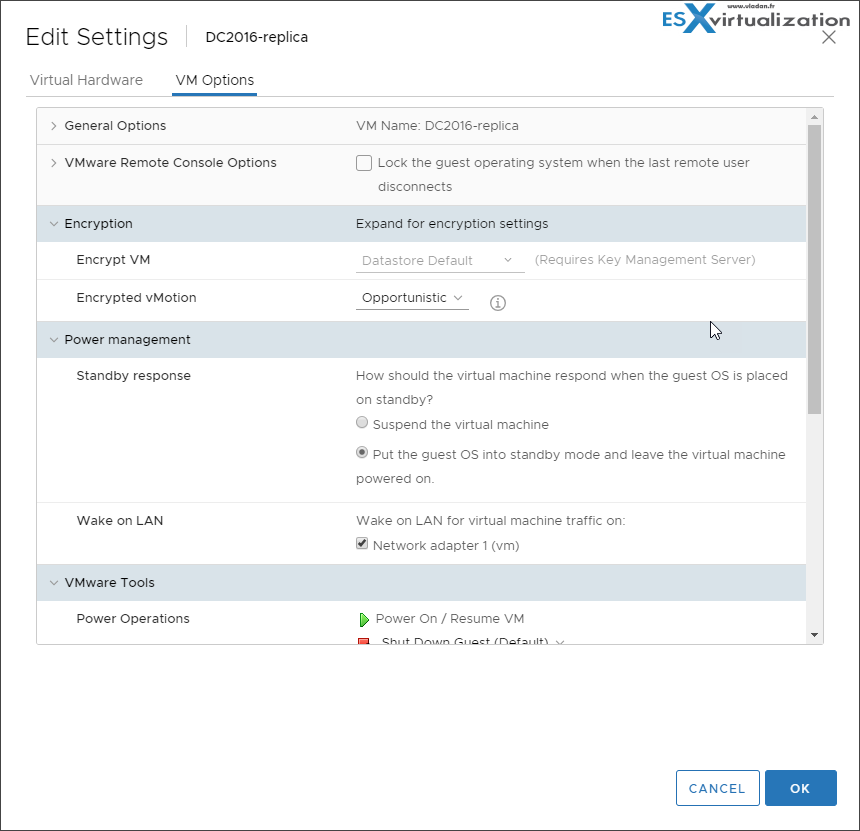
Task: Select the VM Options tab
Action: tap(214, 80)
